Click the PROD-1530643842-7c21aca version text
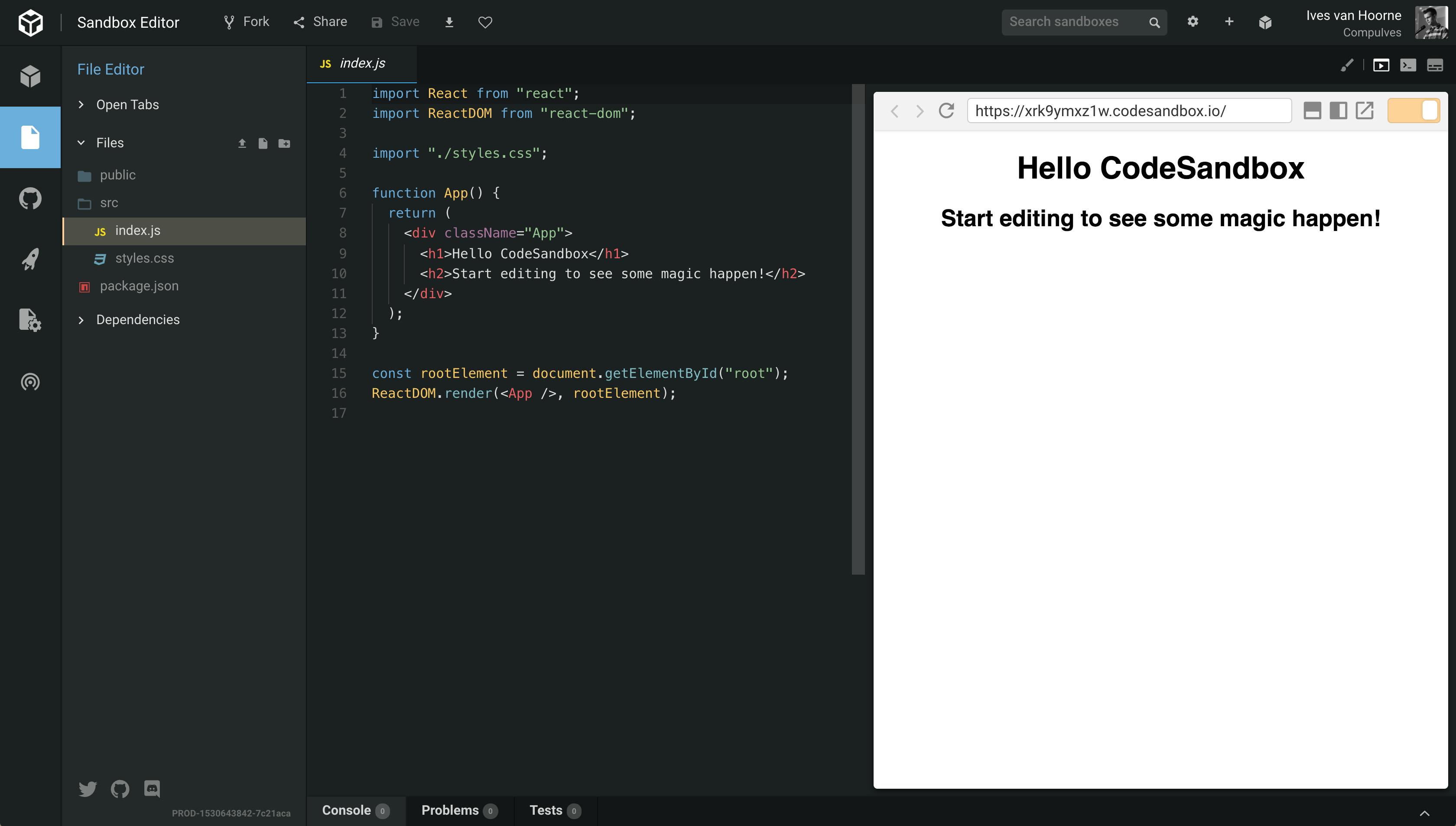1456x826 pixels. [231, 813]
